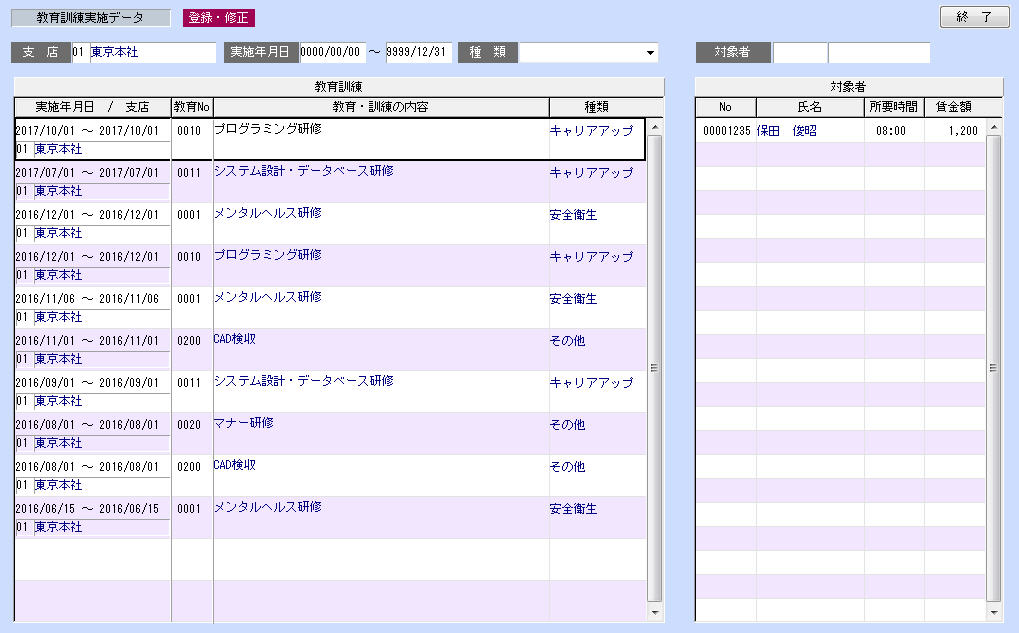Screen dimensions: 1019x633
Task: Click the 実施年月日 / 支店 column header
Action: click(x=92, y=107)
